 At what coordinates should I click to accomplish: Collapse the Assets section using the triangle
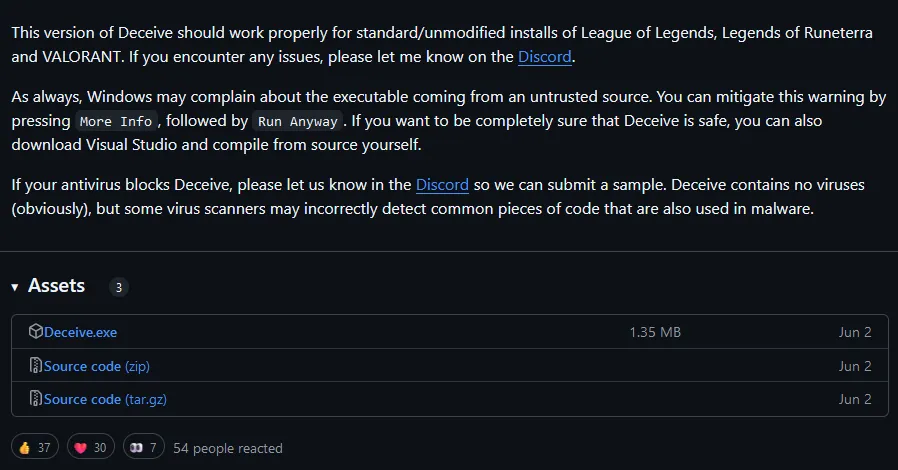click(15, 287)
